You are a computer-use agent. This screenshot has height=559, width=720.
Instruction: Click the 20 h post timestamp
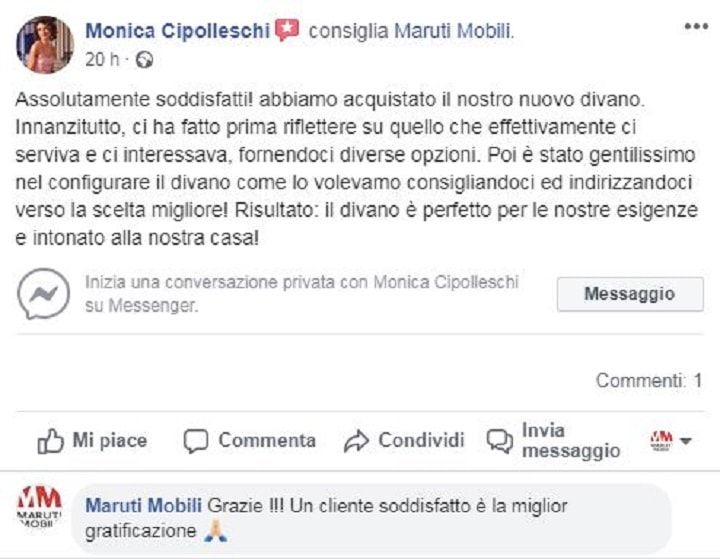click(103, 60)
